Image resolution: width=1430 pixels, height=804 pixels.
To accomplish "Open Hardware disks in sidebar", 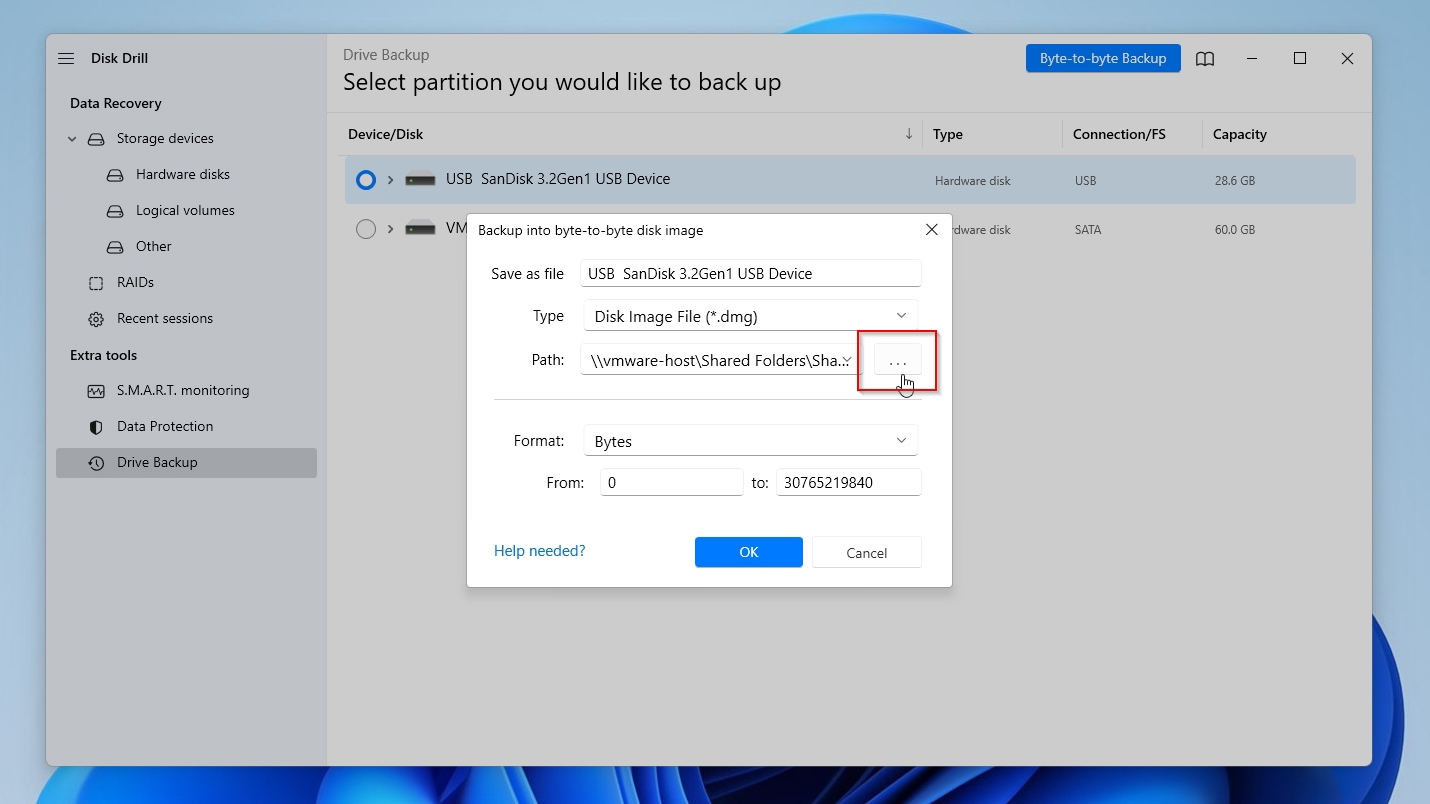I will pyautogui.click(x=183, y=175).
